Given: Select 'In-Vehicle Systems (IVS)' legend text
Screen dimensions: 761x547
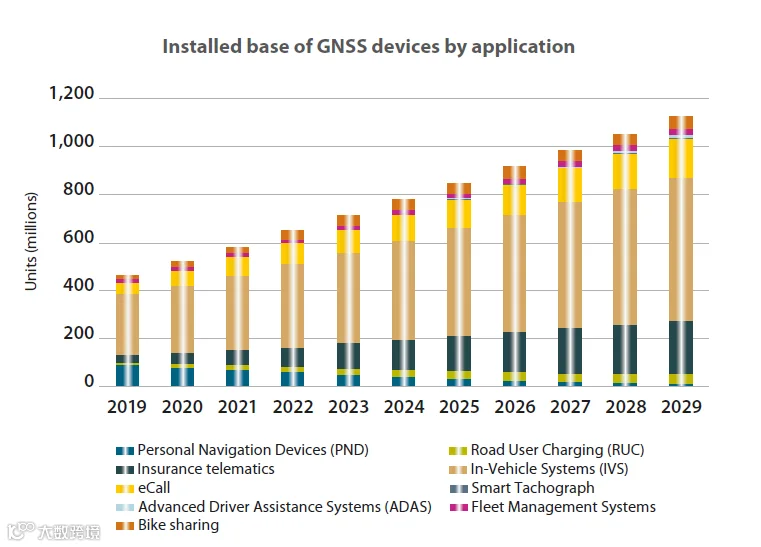Looking at the screenshot, I should [x=549, y=469].
